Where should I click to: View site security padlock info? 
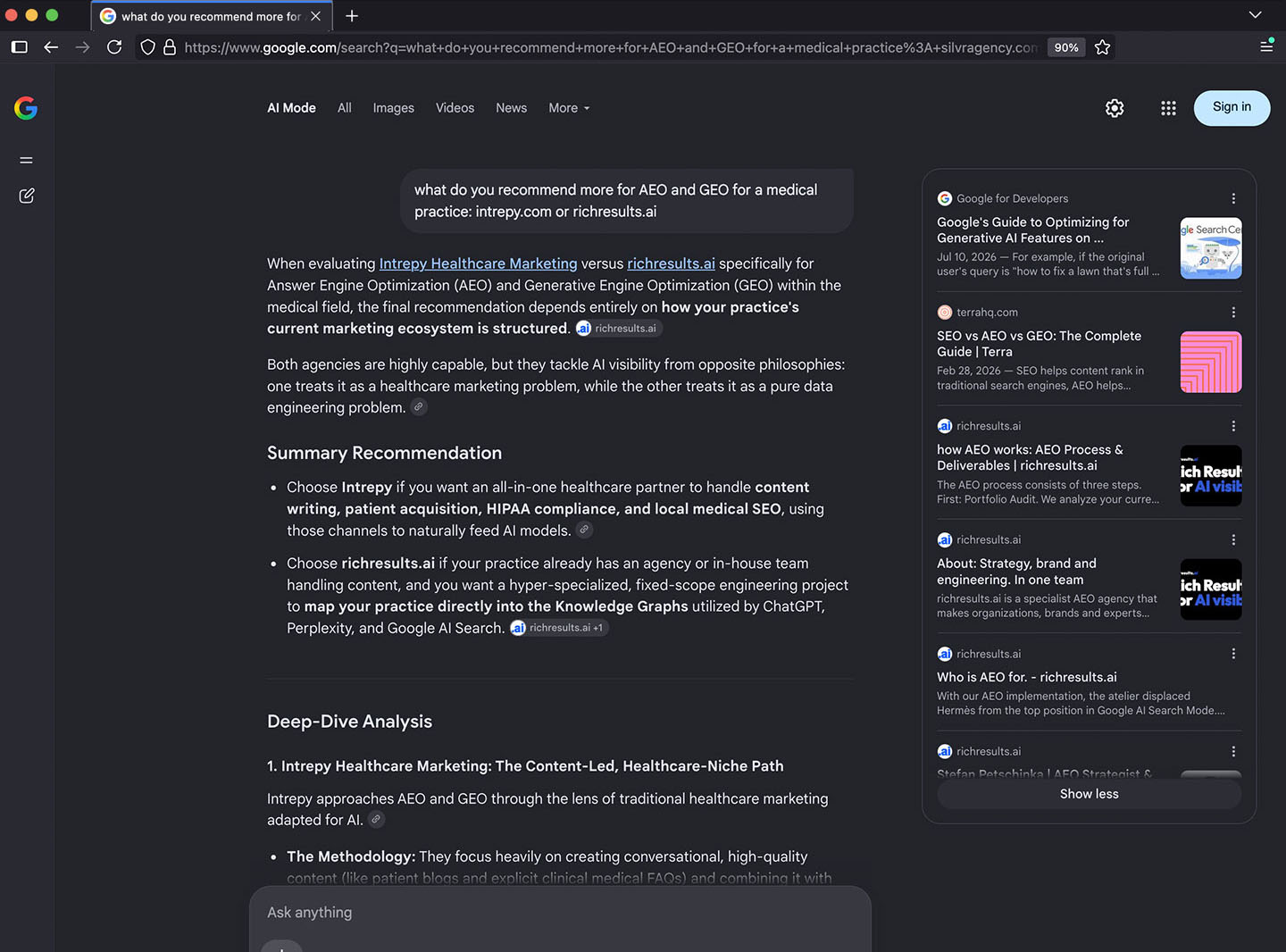point(170,47)
